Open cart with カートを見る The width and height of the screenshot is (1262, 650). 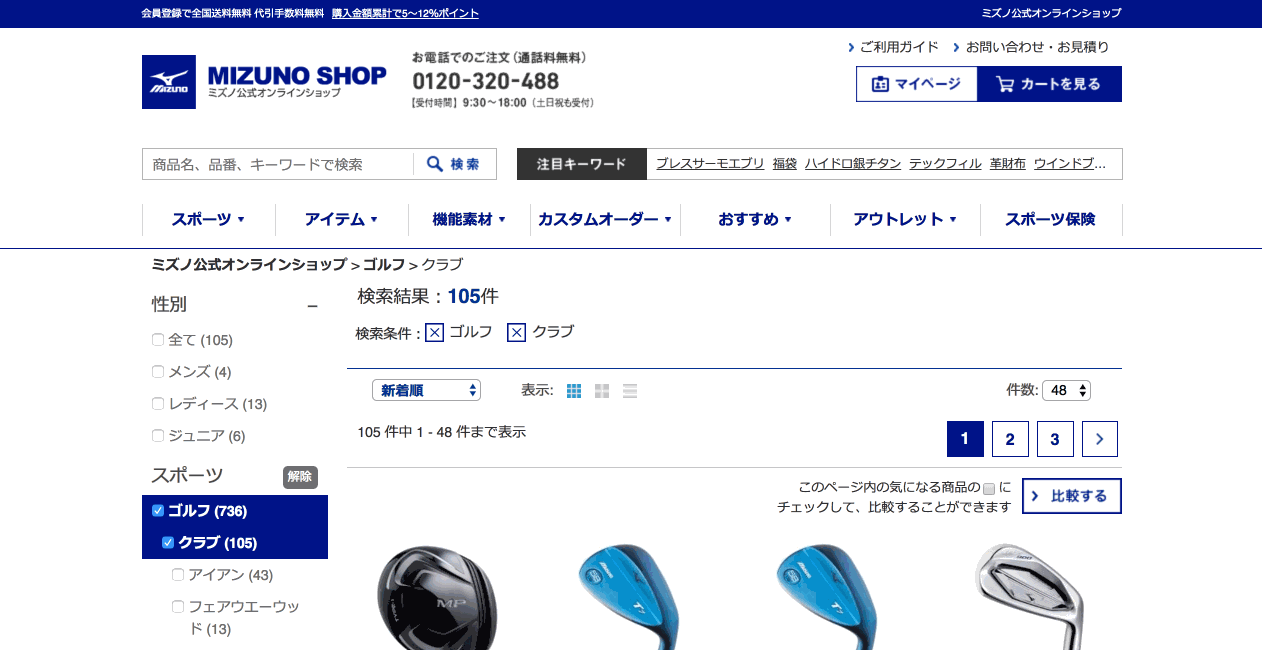click(x=1049, y=84)
